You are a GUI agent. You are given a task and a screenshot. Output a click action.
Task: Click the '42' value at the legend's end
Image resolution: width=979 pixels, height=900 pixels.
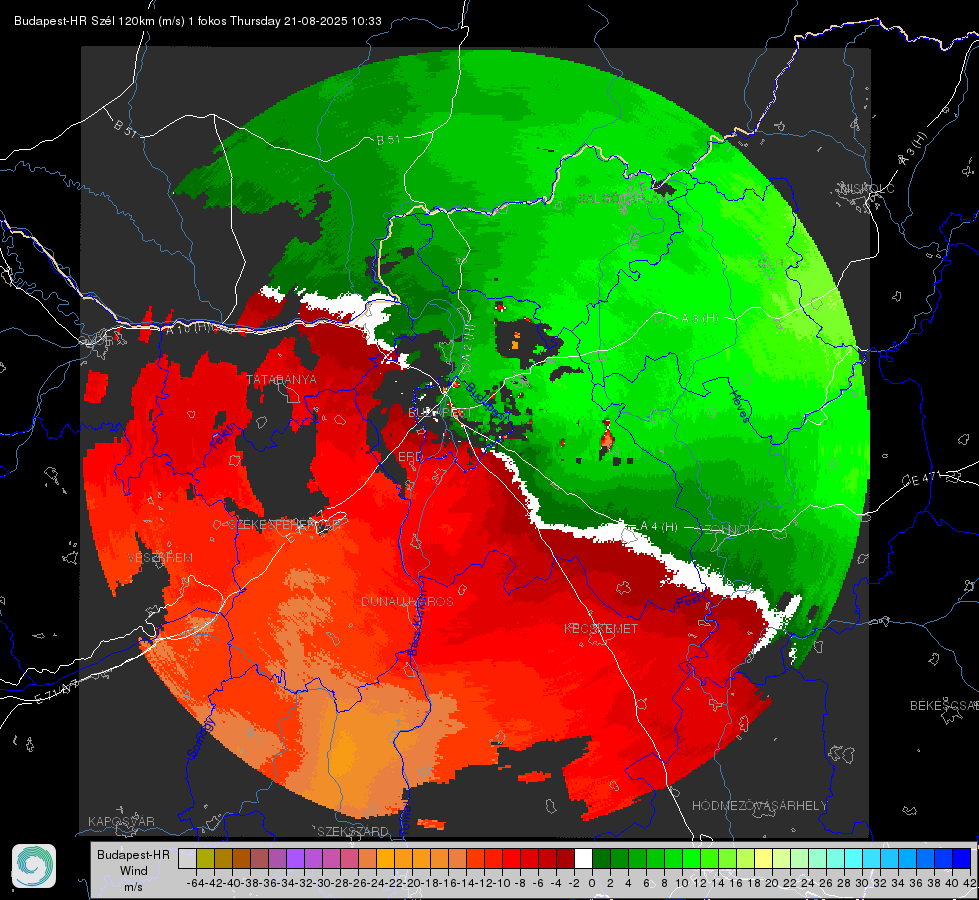tap(970, 883)
